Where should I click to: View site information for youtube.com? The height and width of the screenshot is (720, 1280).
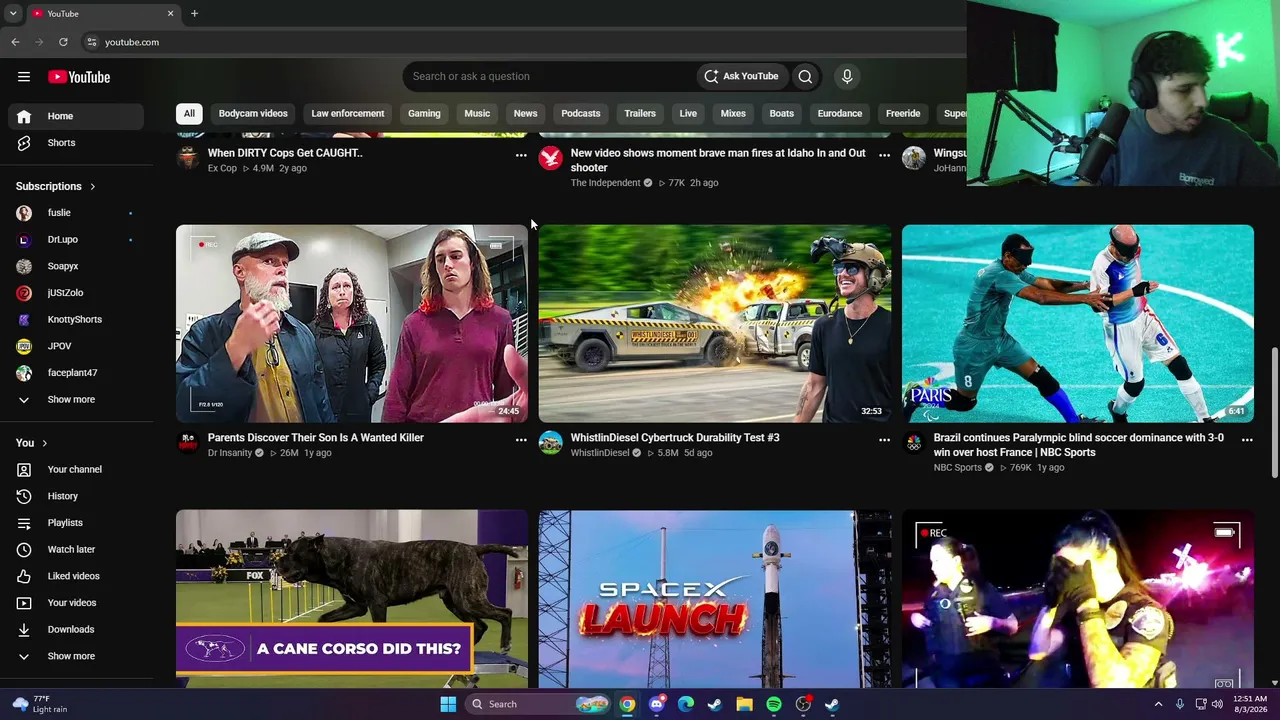click(91, 42)
